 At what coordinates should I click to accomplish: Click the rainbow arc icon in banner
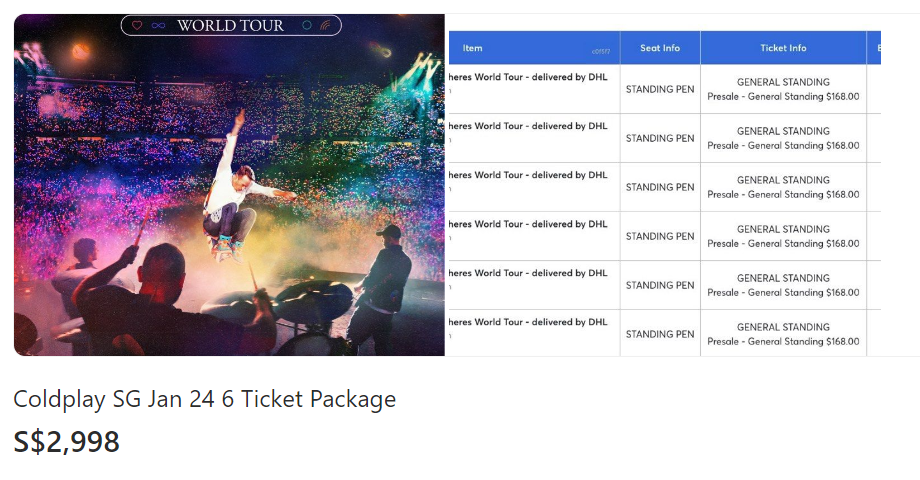[325, 25]
